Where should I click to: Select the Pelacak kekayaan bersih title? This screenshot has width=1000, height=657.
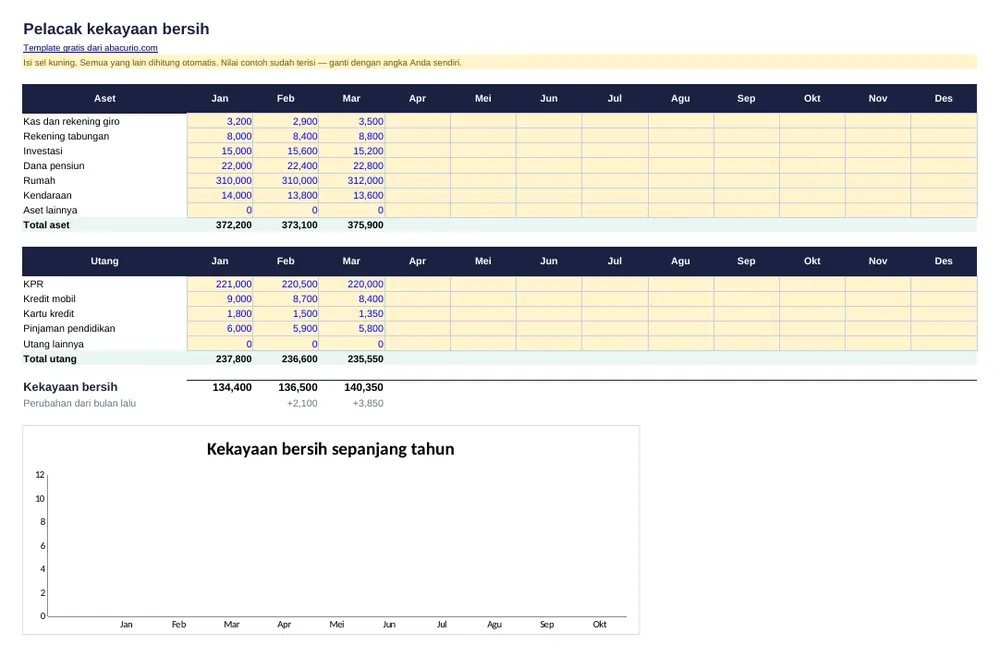click(116, 29)
